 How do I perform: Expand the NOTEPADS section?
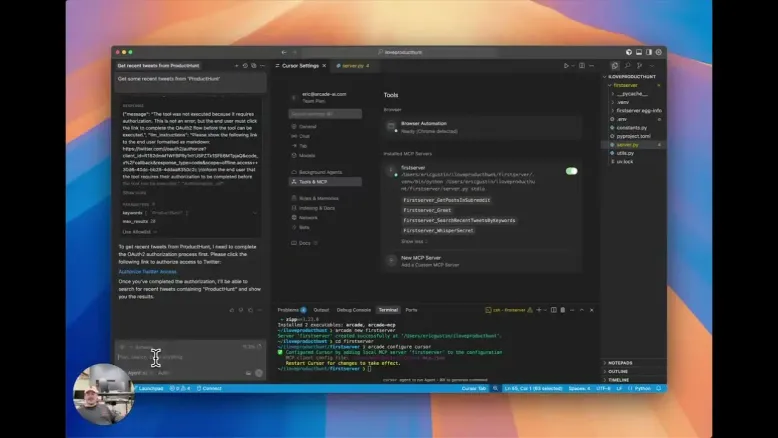(620, 363)
